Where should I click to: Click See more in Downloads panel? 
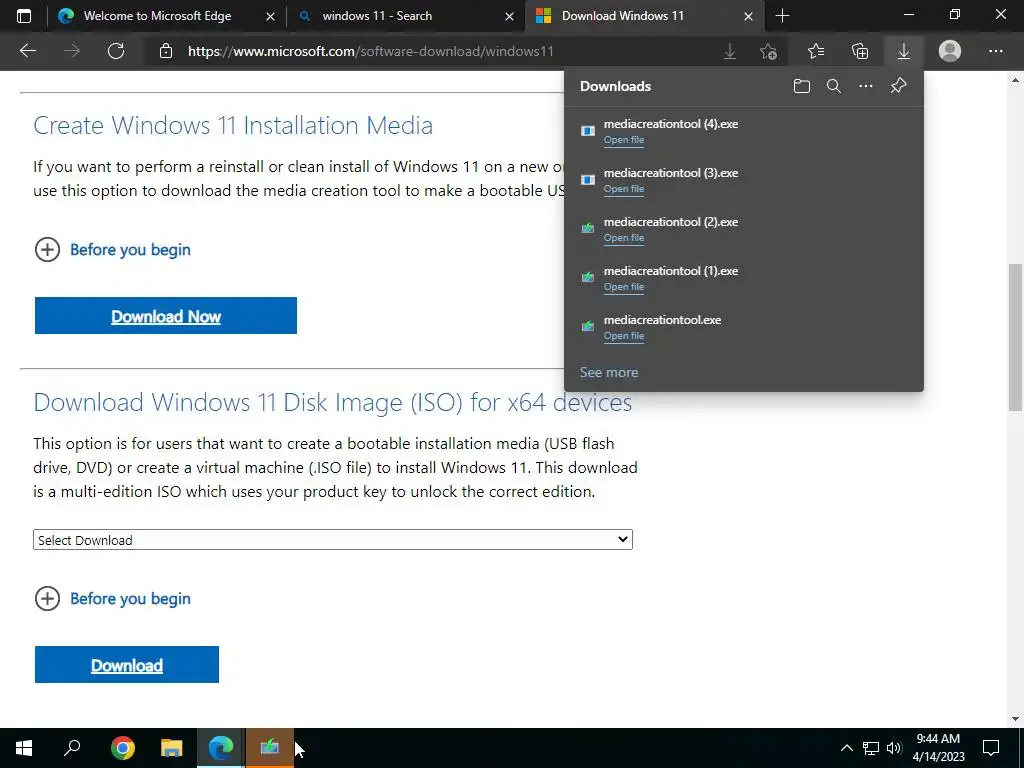point(609,372)
